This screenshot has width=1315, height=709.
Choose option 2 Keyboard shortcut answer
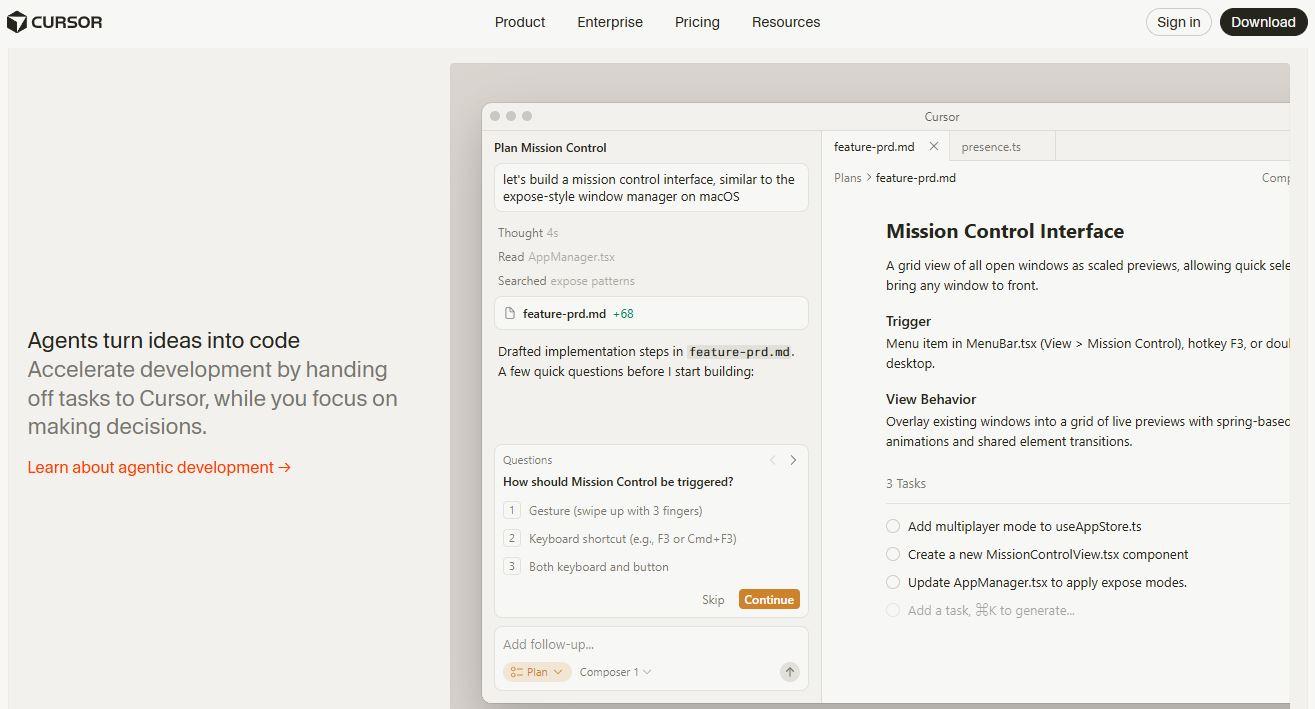pyautogui.click(x=632, y=538)
